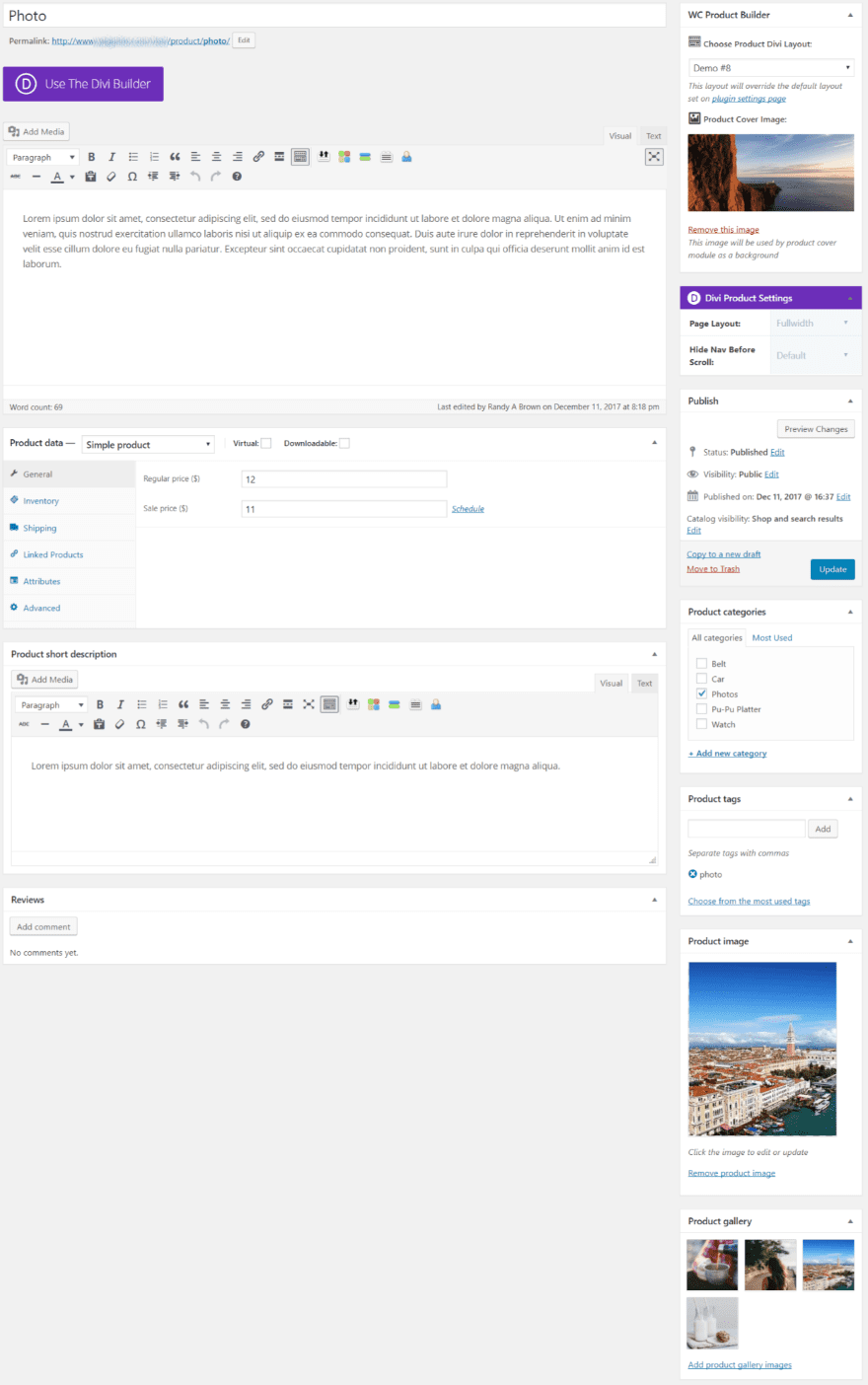This screenshot has width=868, height=1385.
Task: Open the Page Layout Fullwidth dropdown
Action: click(x=813, y=324)
